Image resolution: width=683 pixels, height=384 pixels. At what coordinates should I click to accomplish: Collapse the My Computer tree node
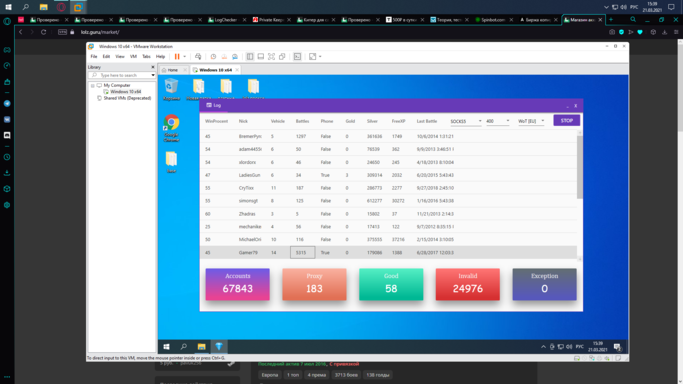tap(92, 85)
